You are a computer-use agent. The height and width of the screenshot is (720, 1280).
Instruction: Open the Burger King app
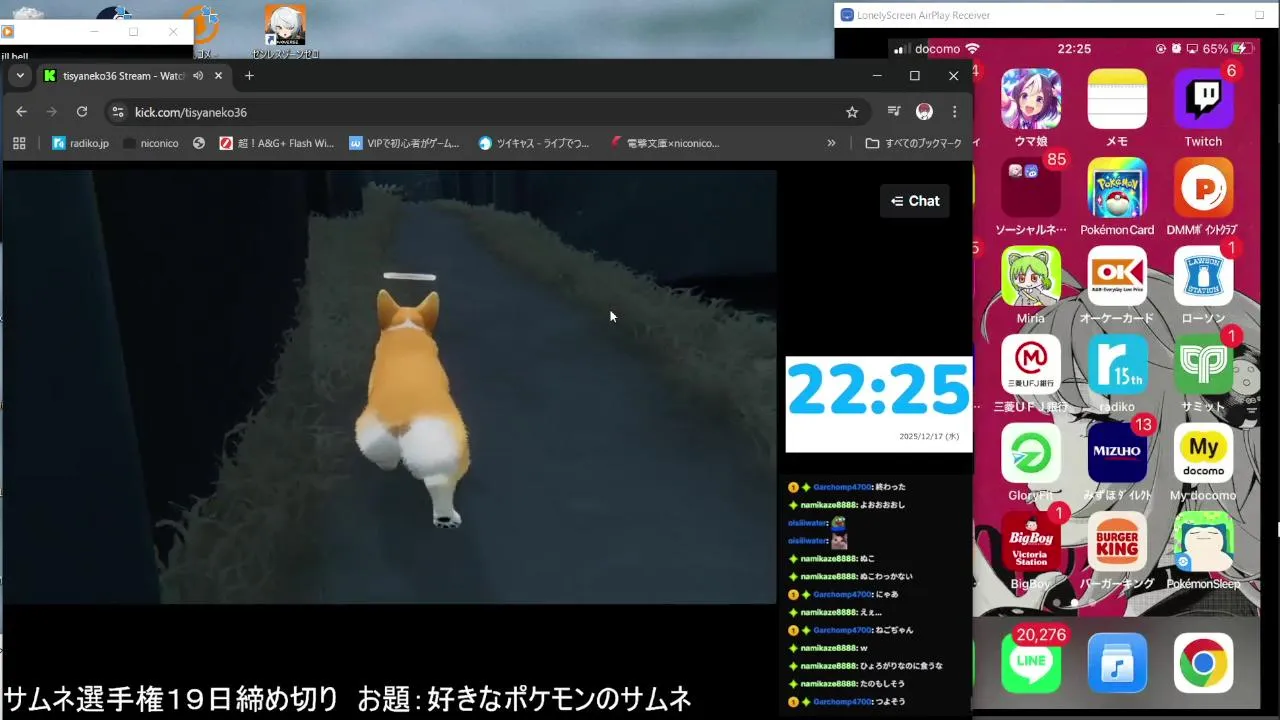click(1117, 541)
